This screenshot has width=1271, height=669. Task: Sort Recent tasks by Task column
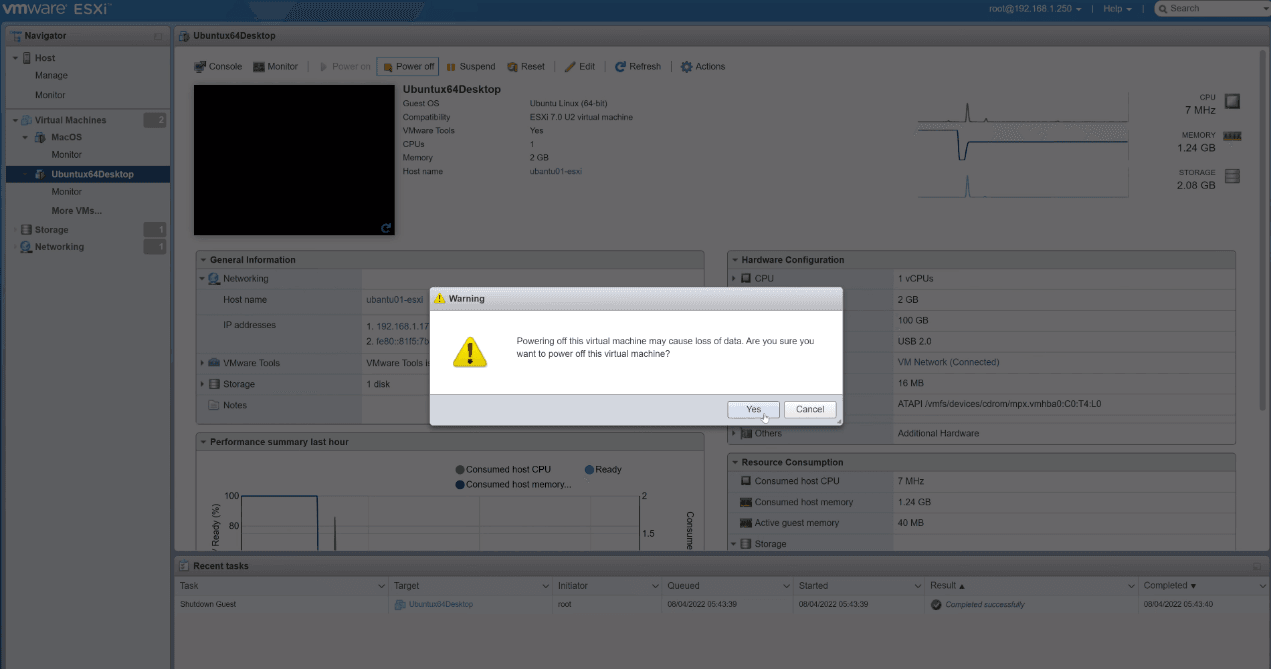coord(282,586)
